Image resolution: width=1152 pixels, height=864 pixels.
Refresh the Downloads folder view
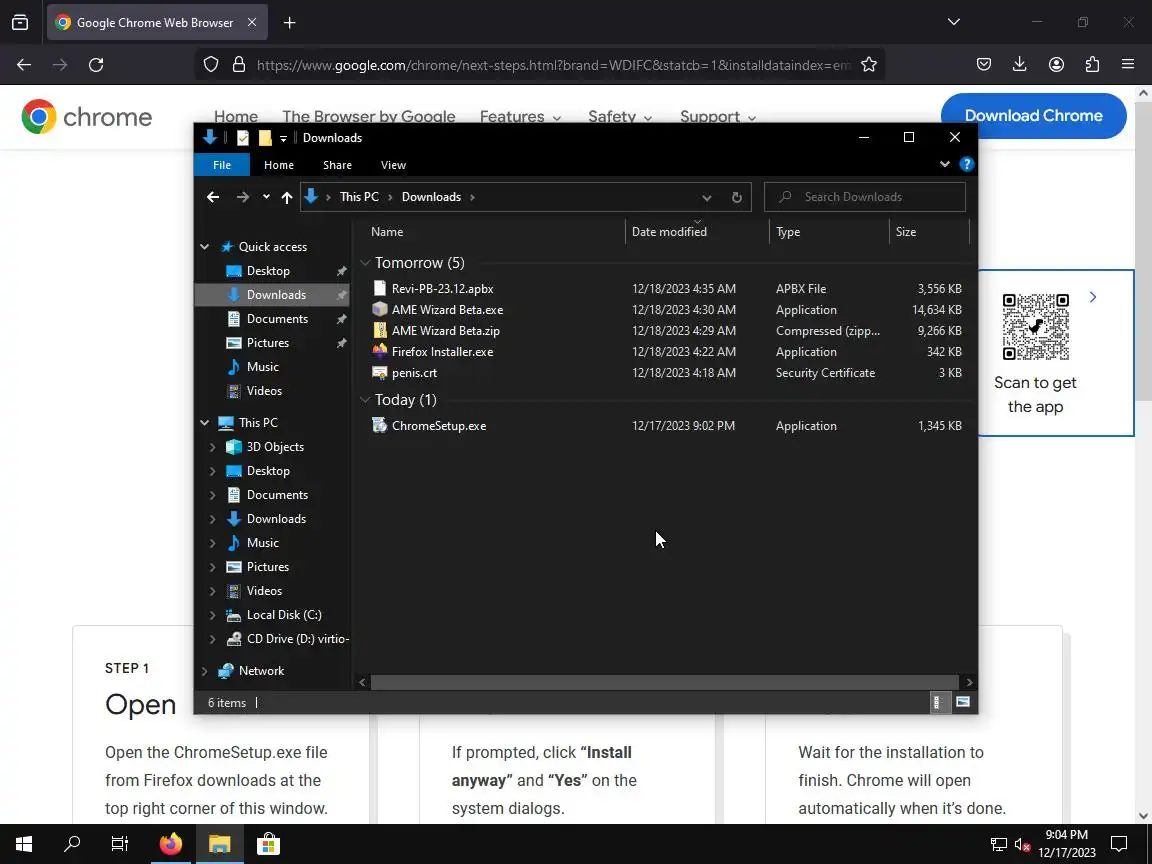pyautogui.click(x=737, y=197)
